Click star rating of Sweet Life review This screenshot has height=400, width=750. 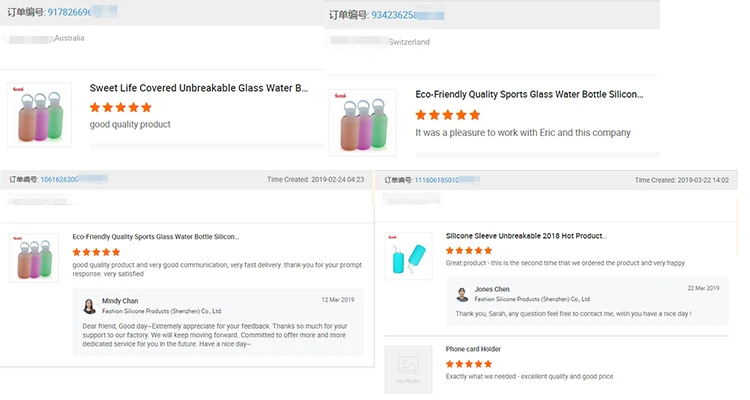tap(121, 107)
